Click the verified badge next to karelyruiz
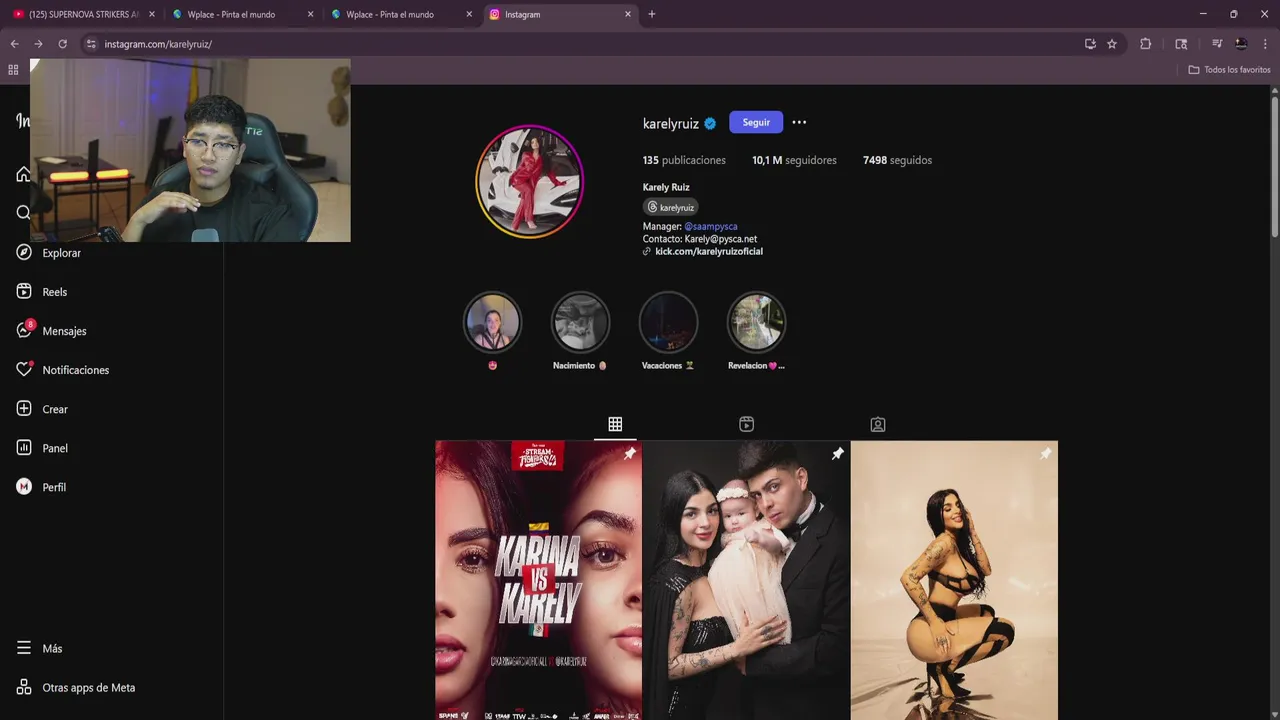This screenshot has height=720, width=1280. [710, 123]
